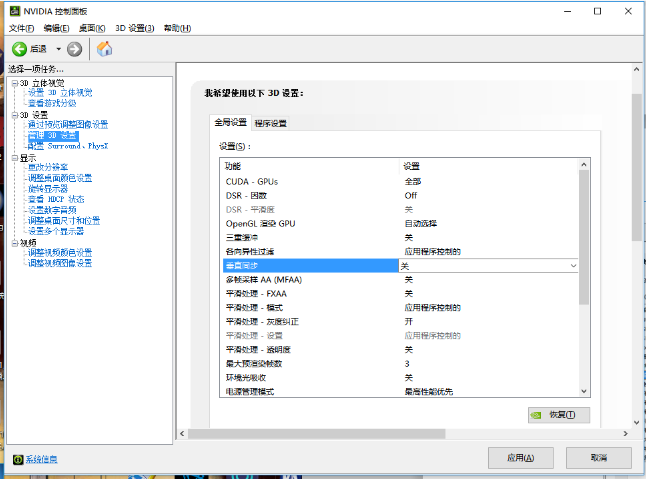The image size is (646, 479).
Task: Click the settings list scroll-down arrow
Action: (x=584, y=391)
